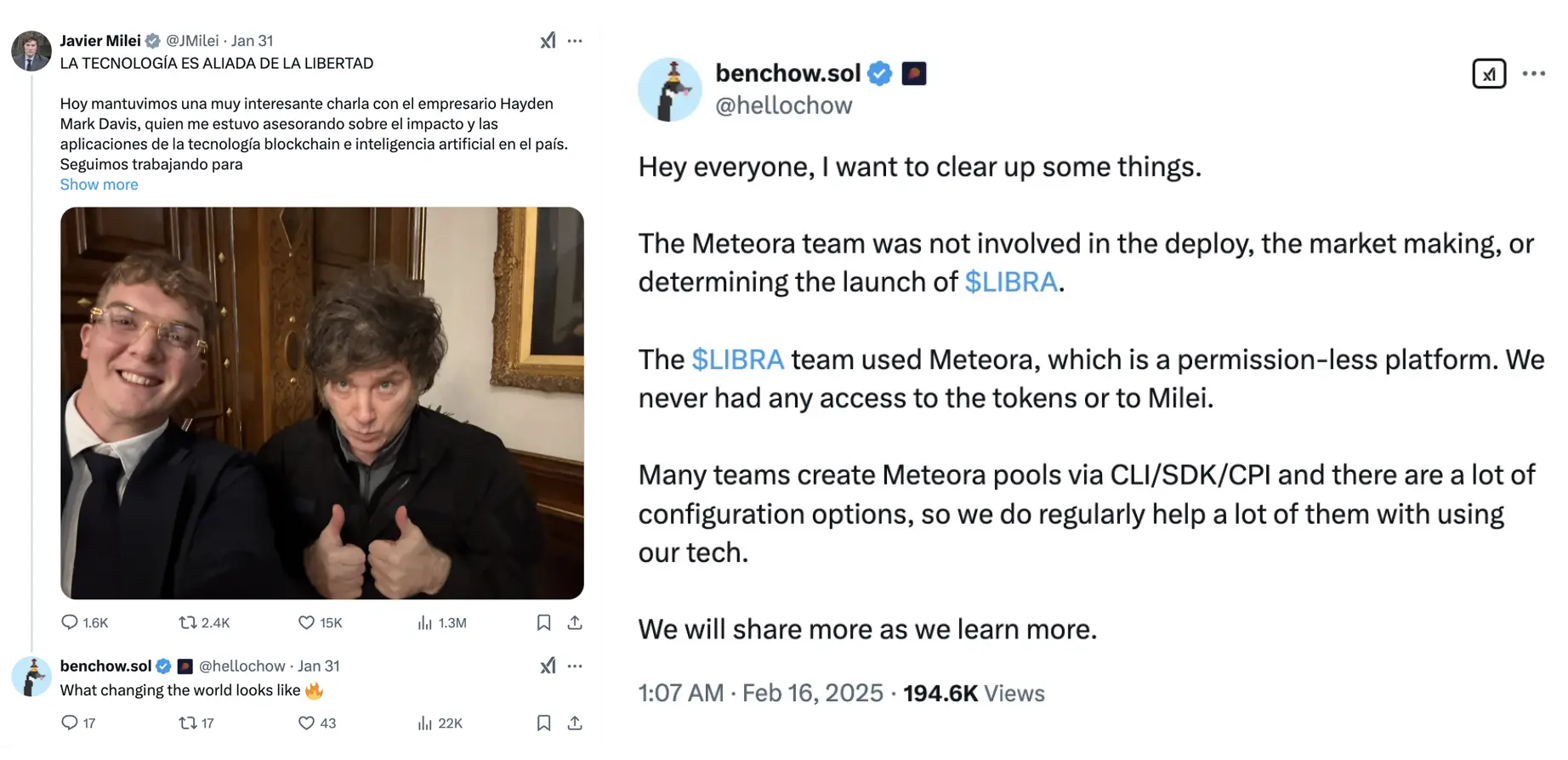Open more options on Milei's tweet
The width and height of the screenshot is (1568, 760).
575,41
